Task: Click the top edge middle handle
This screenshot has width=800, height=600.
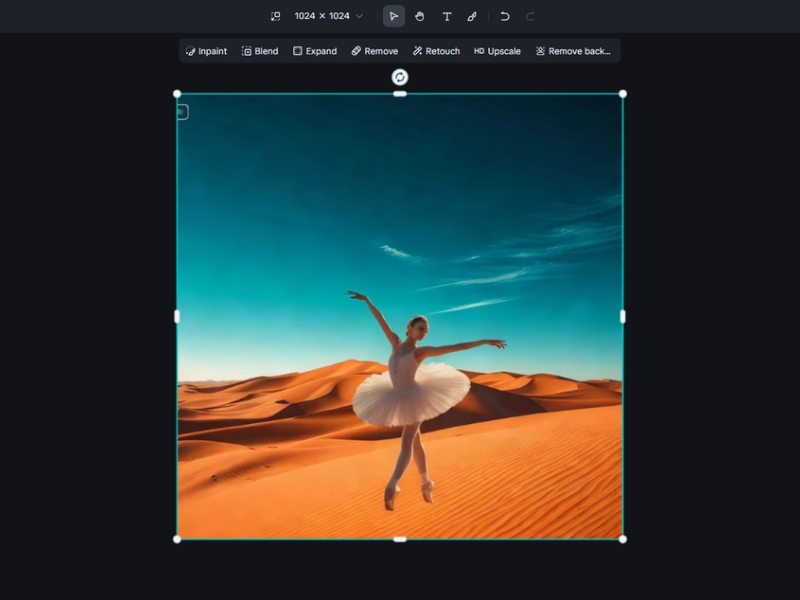Action: pos(400,94)
